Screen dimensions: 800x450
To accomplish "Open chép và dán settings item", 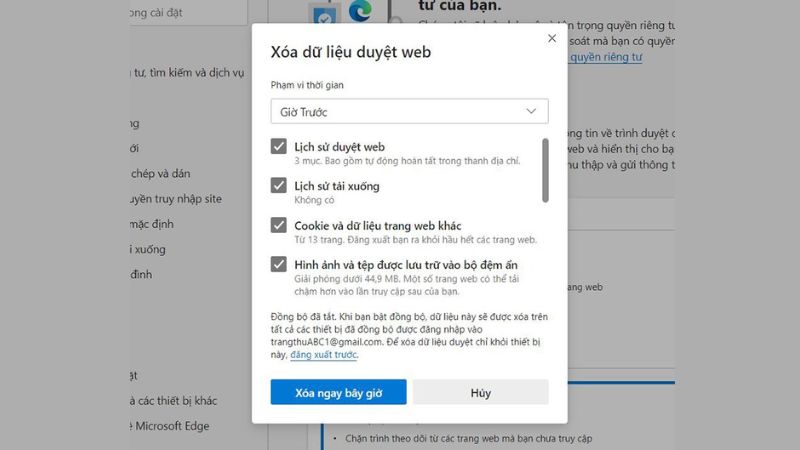I will pos(160,173).
